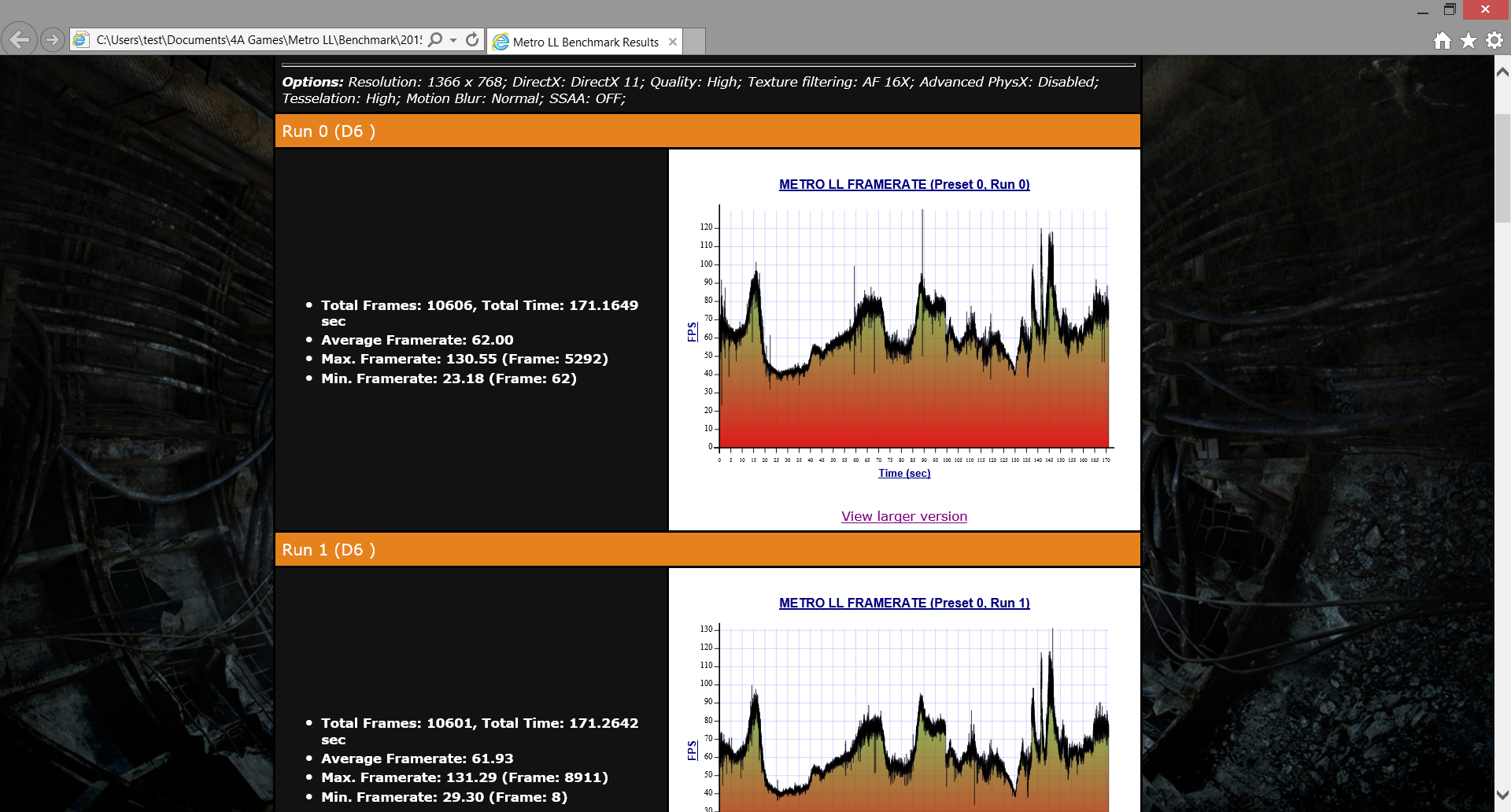Viewport: 1511px width, 812px height.
Task: Open a new browser tab
Action: (x=694, y=41)
